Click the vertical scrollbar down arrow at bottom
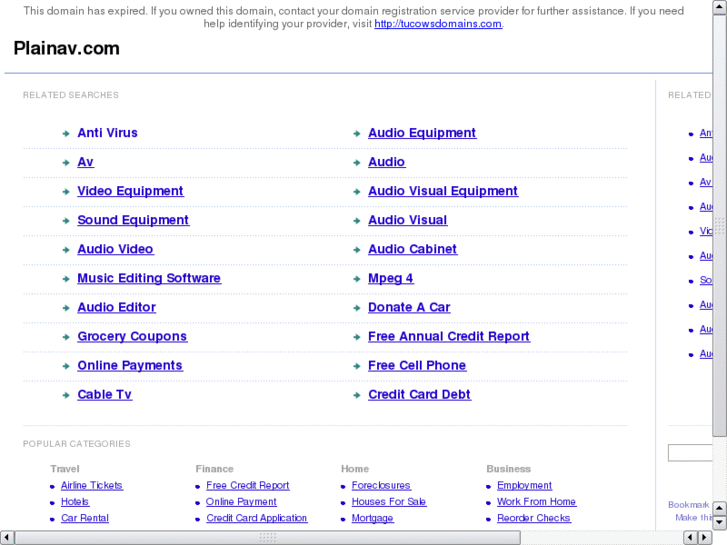This screenshot has height=545, width=727. (x=720, y=523)
